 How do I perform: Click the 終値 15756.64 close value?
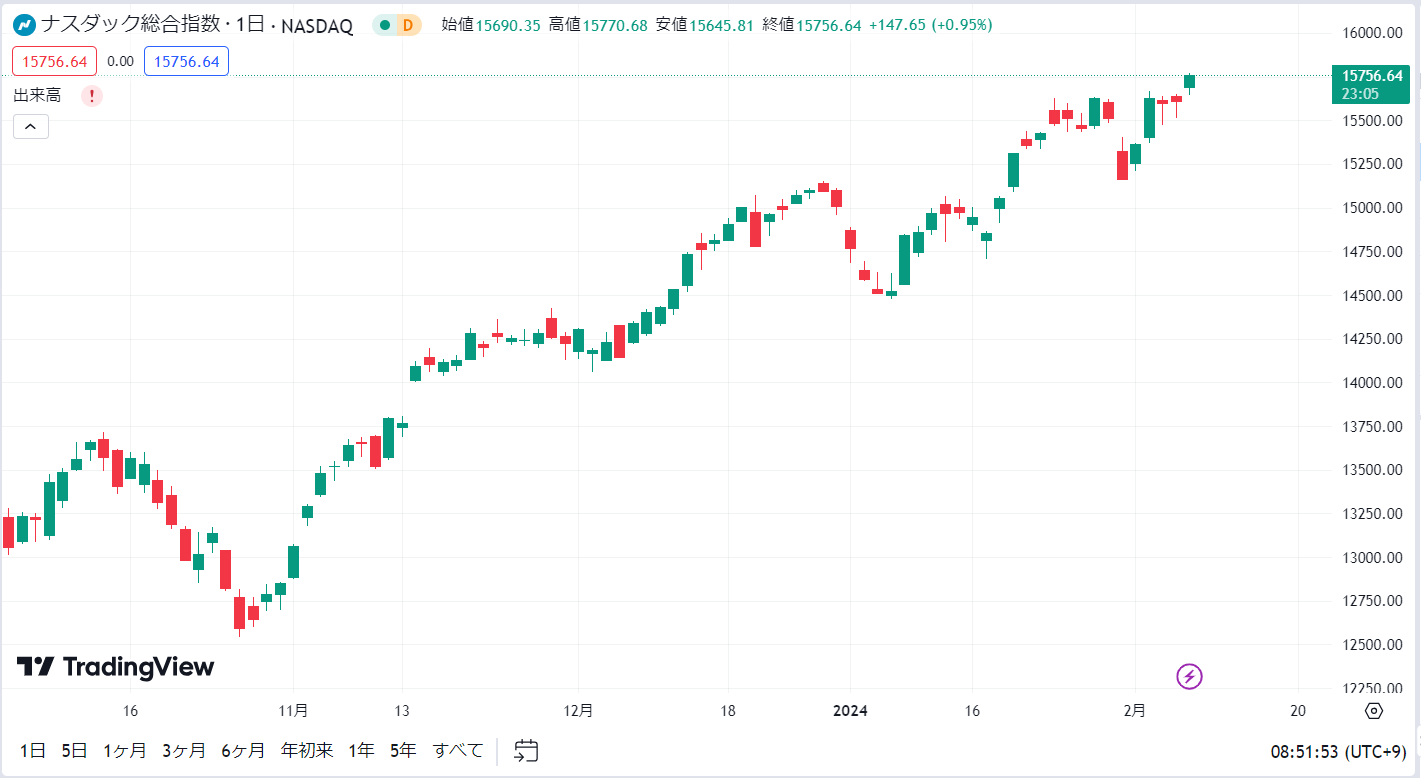(812, 25)
